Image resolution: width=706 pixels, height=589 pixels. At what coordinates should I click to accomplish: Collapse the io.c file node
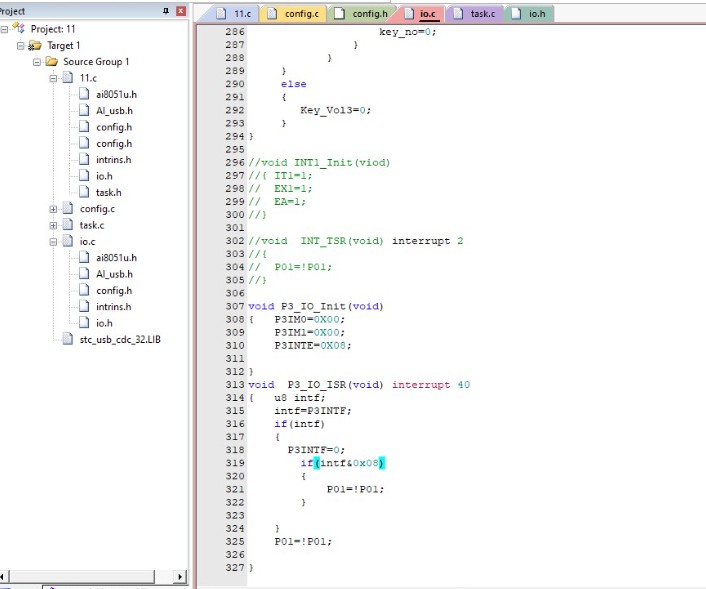point(53,242)
